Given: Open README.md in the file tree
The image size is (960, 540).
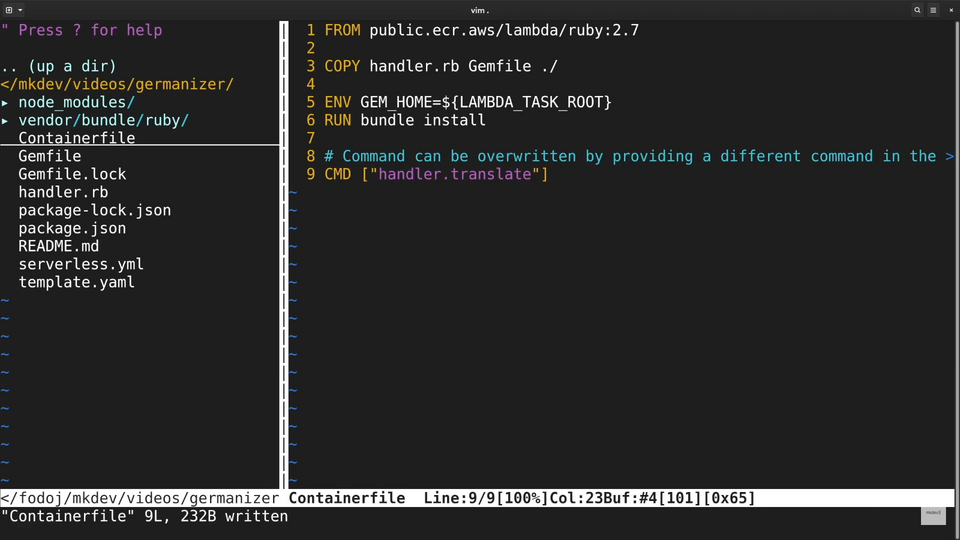Looking at the screenshot, I should pyautogui.click(x=59, y=246).
